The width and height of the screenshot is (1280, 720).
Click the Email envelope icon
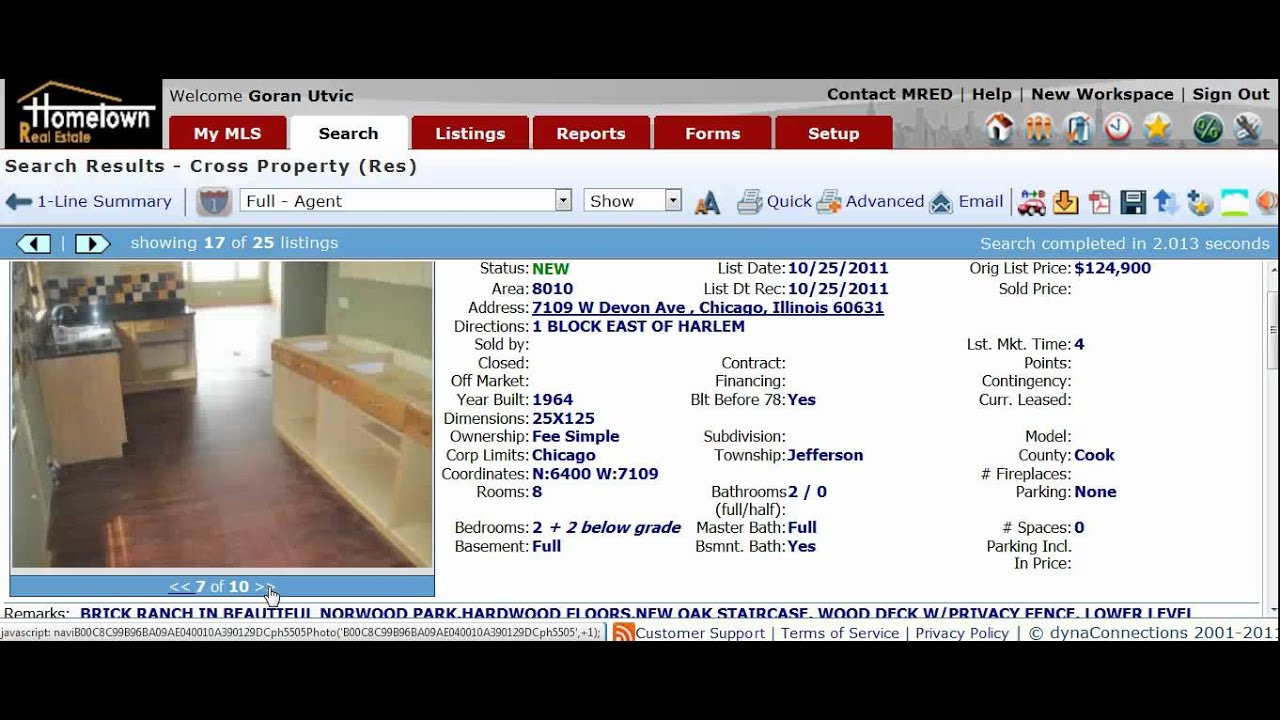pyautogui.click(x=941, y=202)
